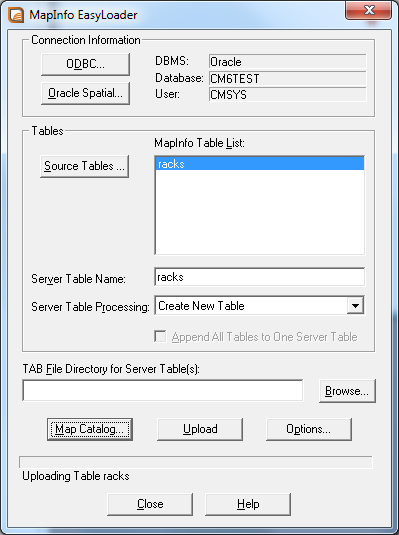Expand the Server Table Processing dropdown arrow
399x535 pixels.
point(355,306)
